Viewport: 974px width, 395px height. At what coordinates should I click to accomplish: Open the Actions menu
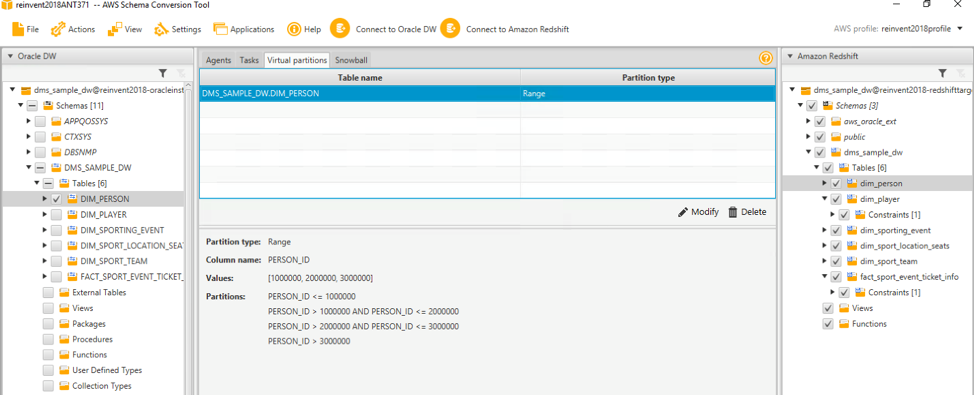(x=73, y=29)
